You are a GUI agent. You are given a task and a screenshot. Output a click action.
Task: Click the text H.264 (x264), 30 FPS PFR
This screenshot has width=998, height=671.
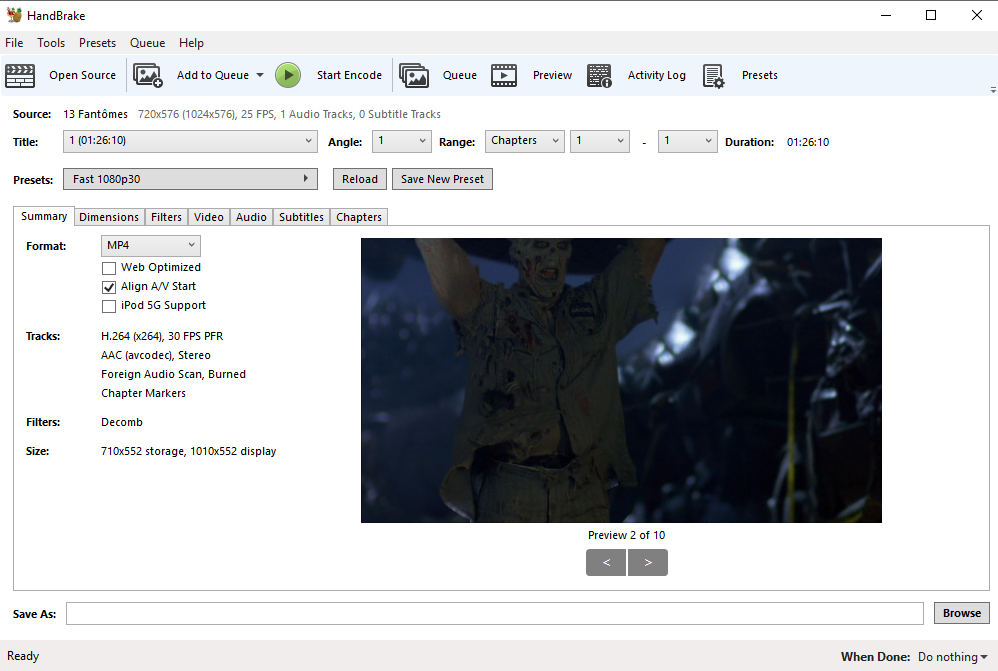click(x=162, y=336)
